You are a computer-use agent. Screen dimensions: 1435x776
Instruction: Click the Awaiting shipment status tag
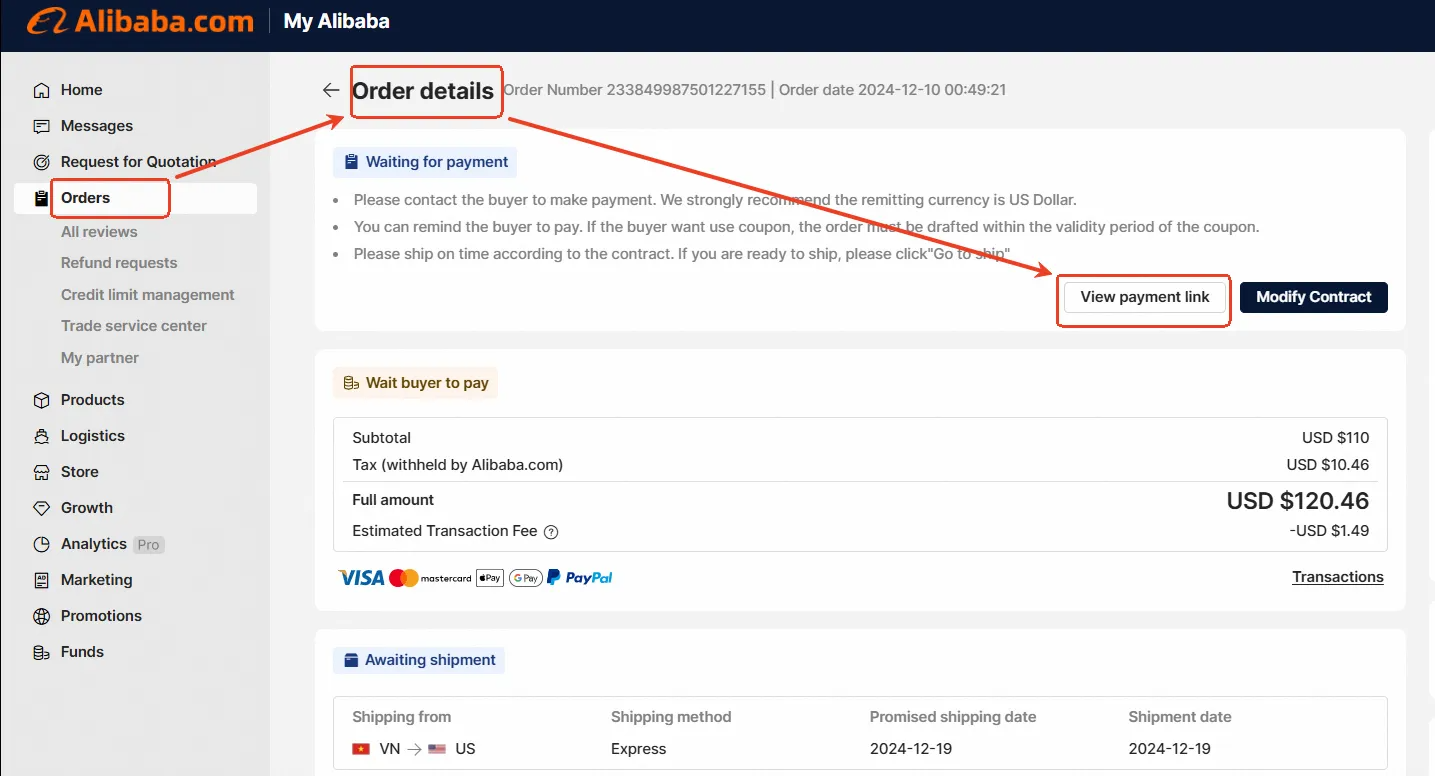tap(419, 660)
